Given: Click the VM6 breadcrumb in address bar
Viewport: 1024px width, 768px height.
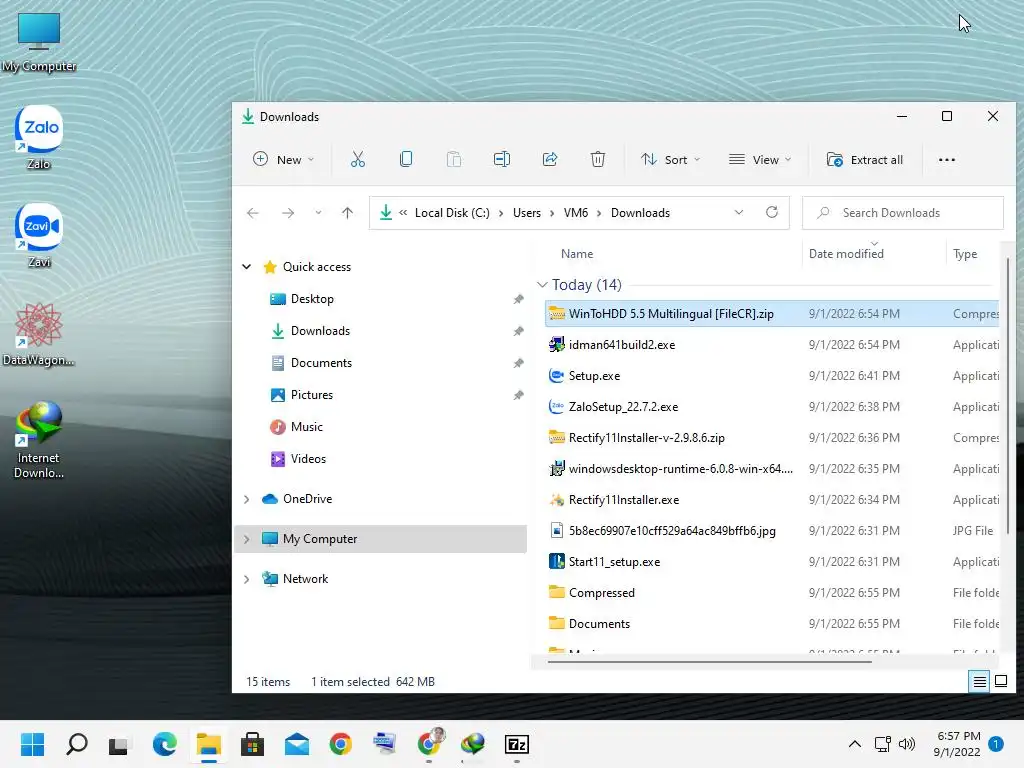Looking at the screenshot, I should [575, 213].
